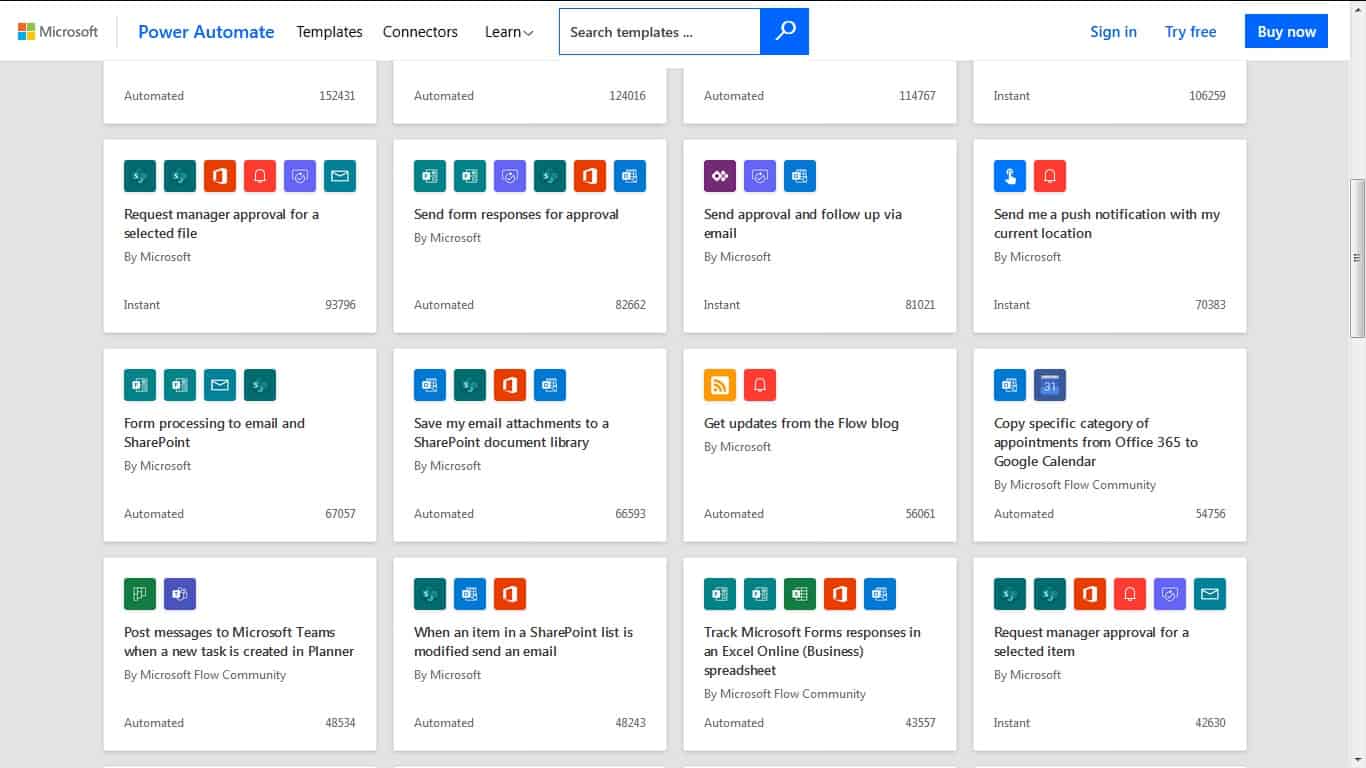
Task: Open the Templates menu item
Action: (x=329, y=32)
